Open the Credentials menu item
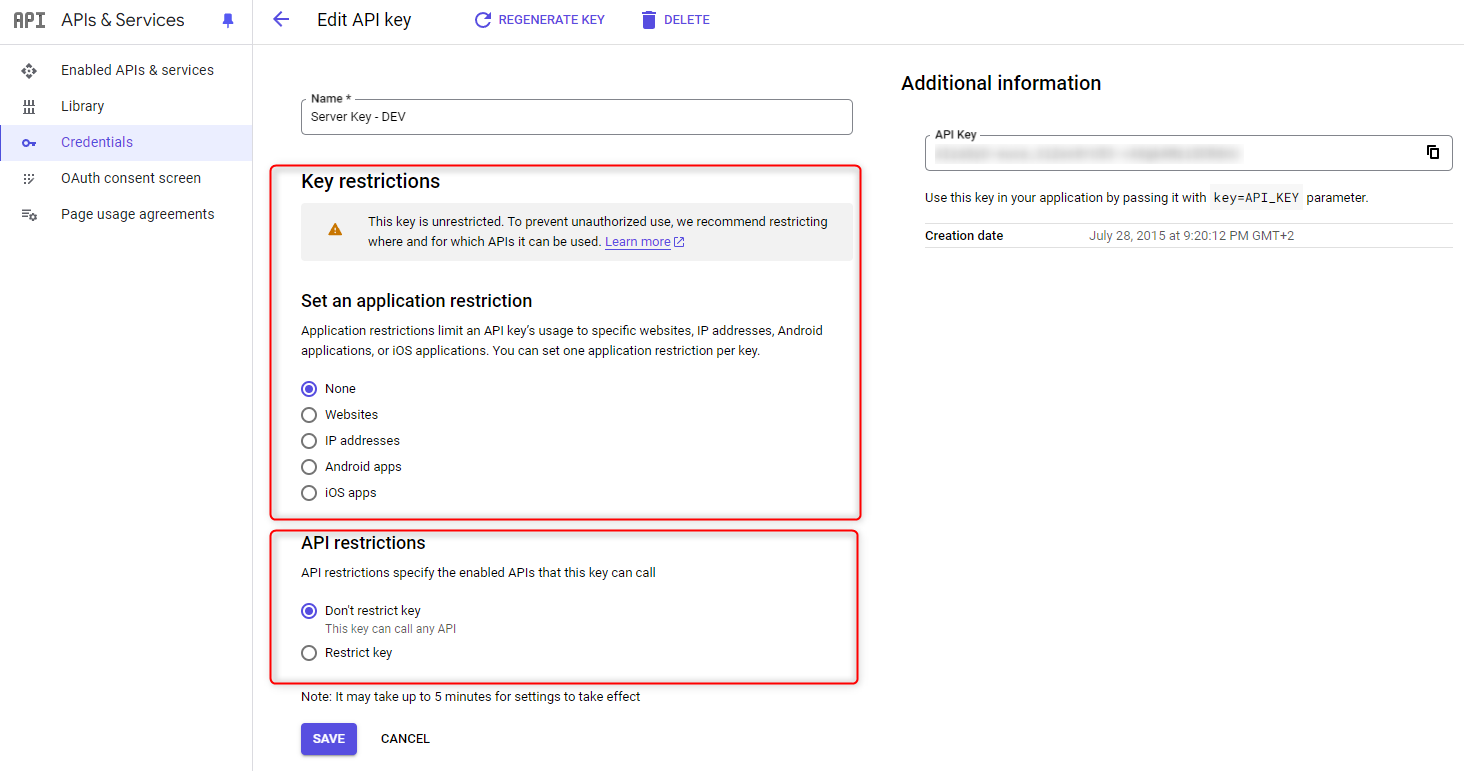The image size is (1464, 771). pos(97,142)
